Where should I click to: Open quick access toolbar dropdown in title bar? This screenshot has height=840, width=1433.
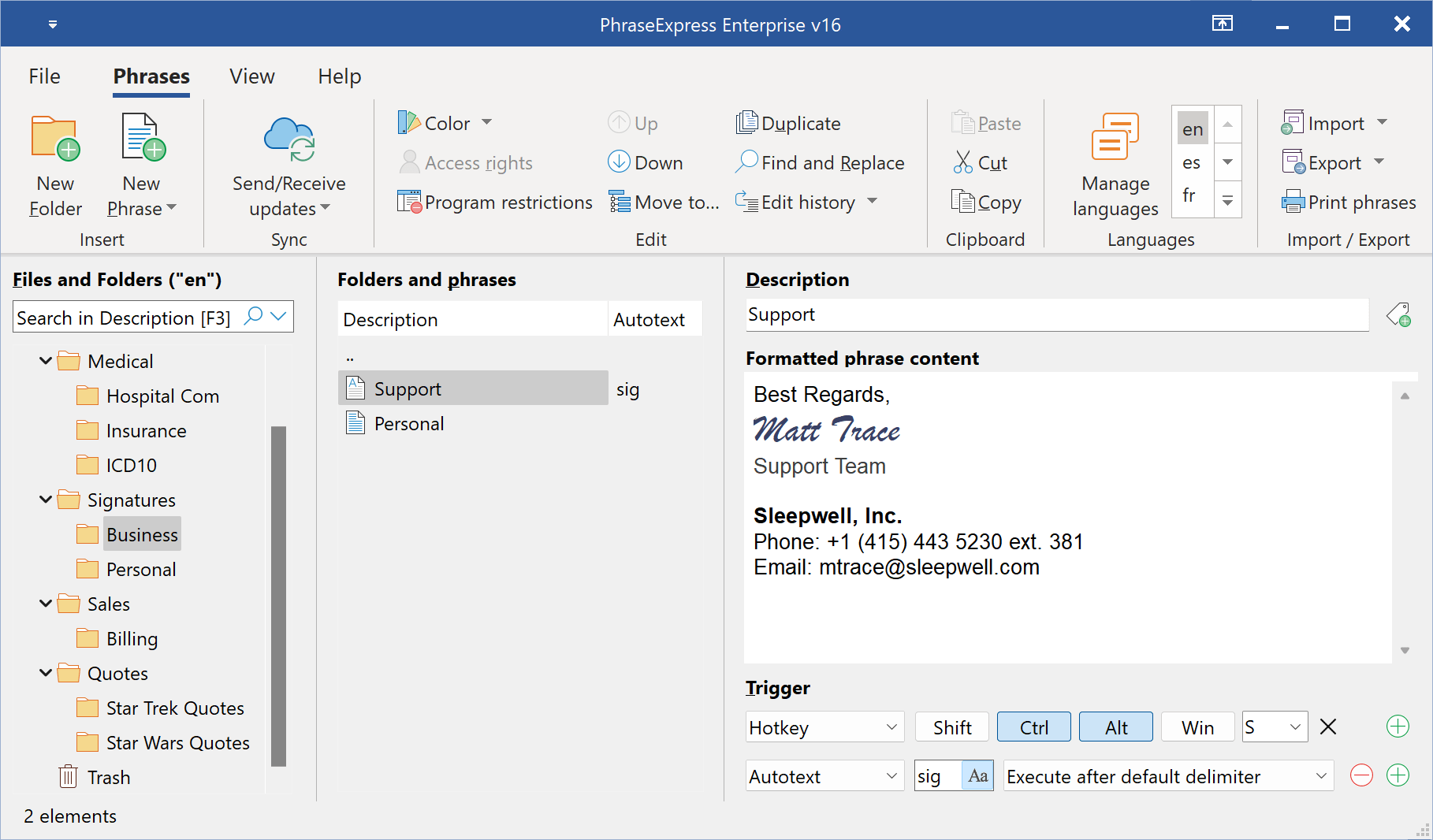coord(53,24)
